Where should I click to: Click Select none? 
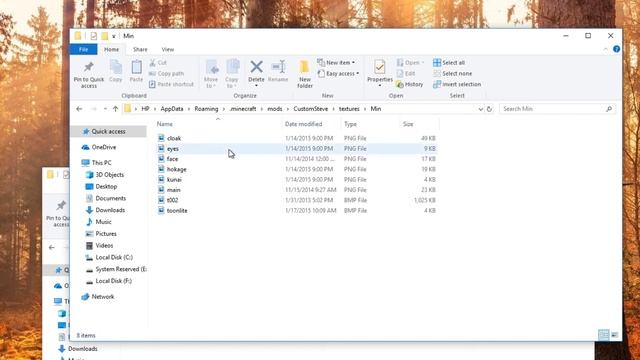coord(453,73)
